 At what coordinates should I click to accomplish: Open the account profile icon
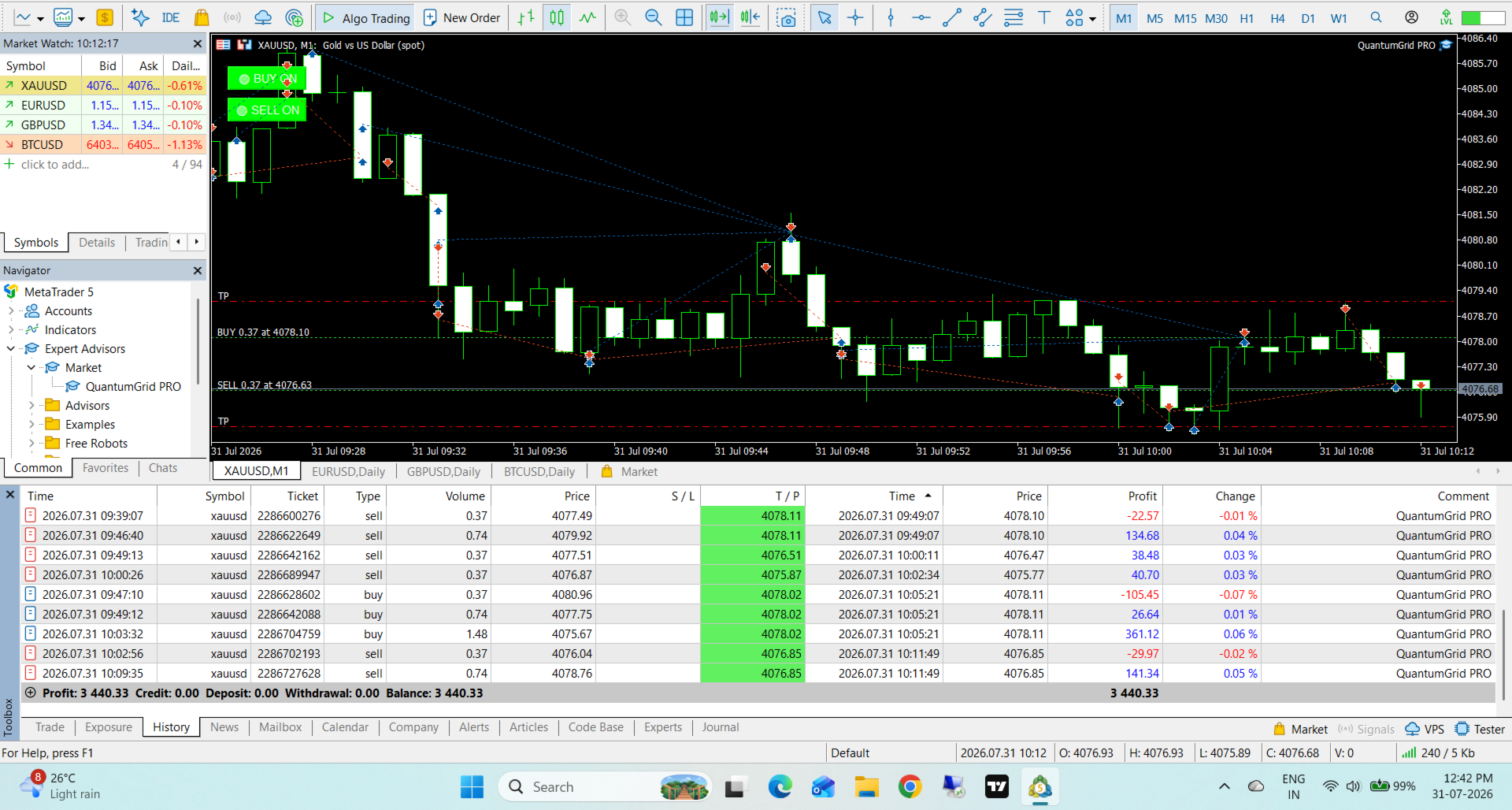[1412, 17]
